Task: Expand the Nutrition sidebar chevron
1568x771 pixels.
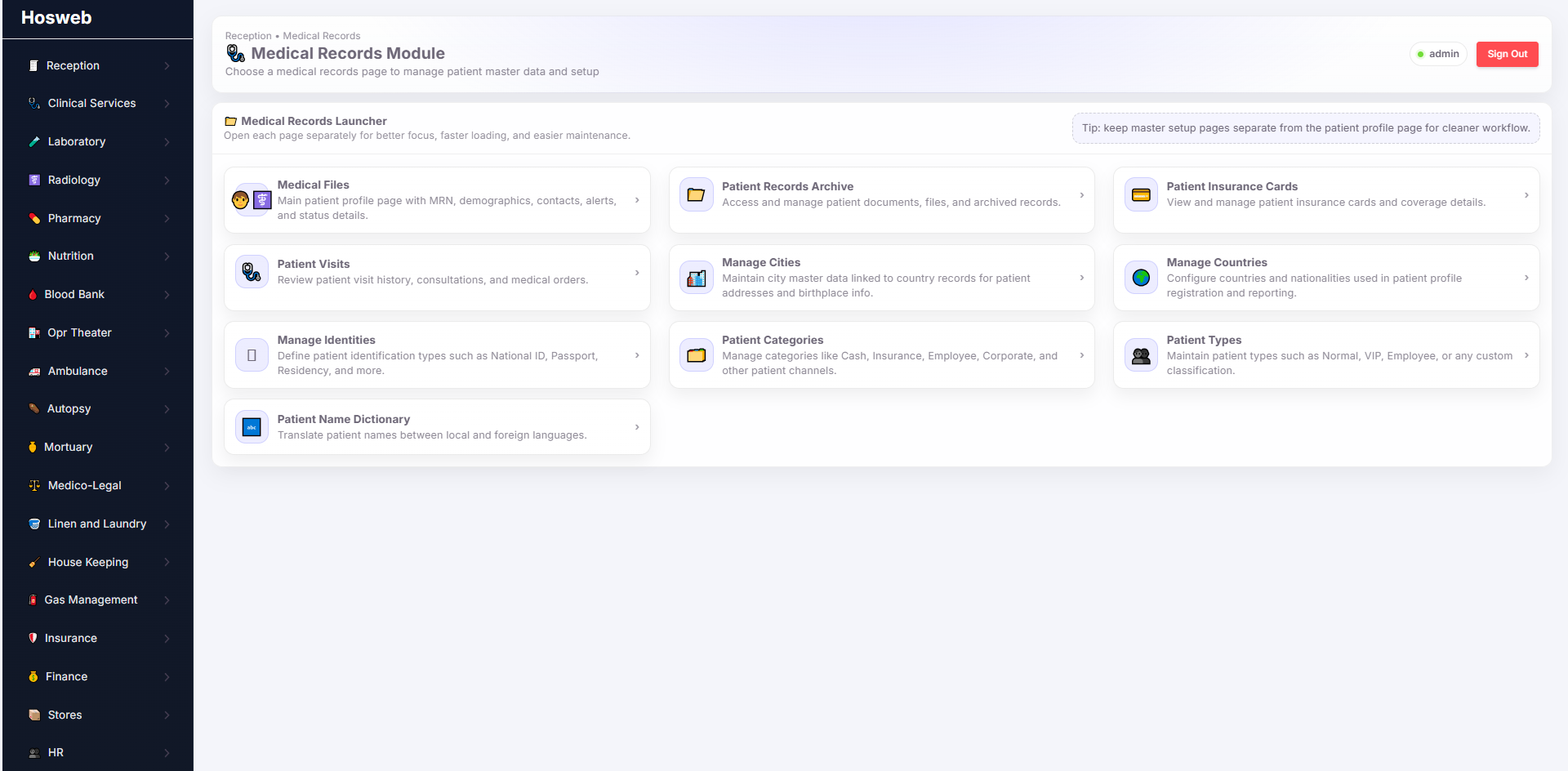Action: pyautogui.click(x=167, y=256)
